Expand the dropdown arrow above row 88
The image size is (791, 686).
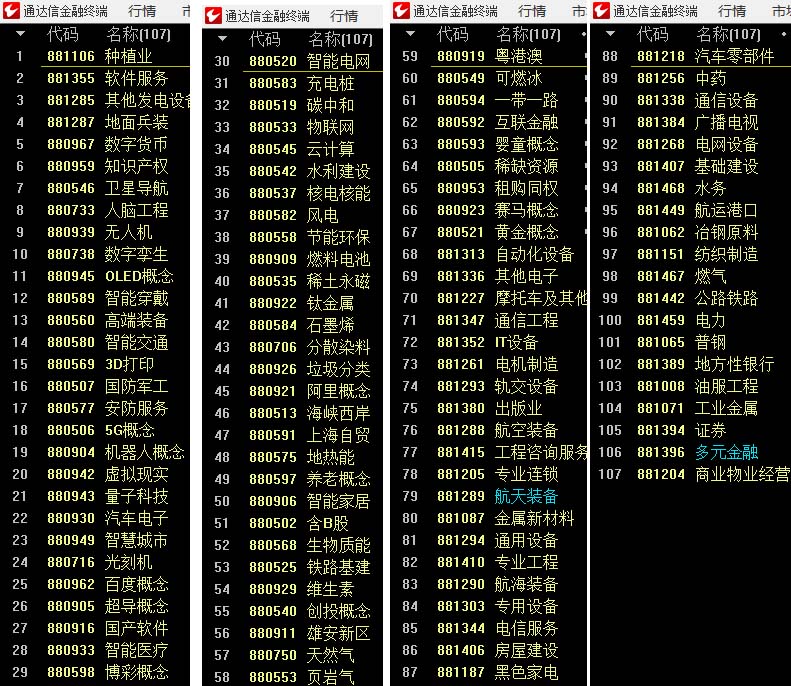coord(610,34)
